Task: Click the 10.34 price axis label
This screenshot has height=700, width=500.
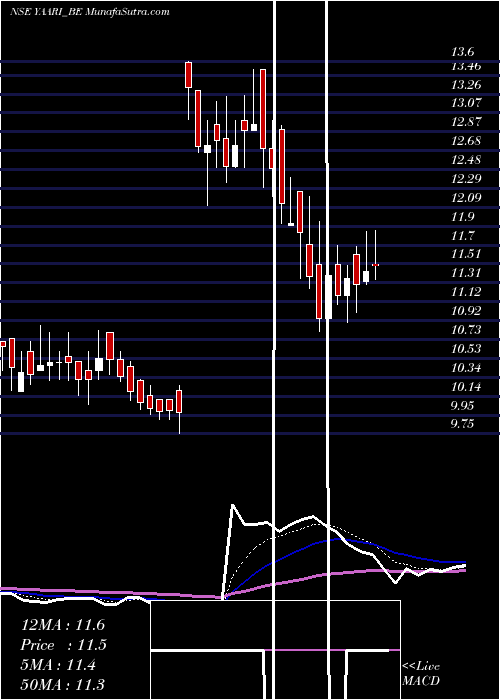Action: coord(466,368)
